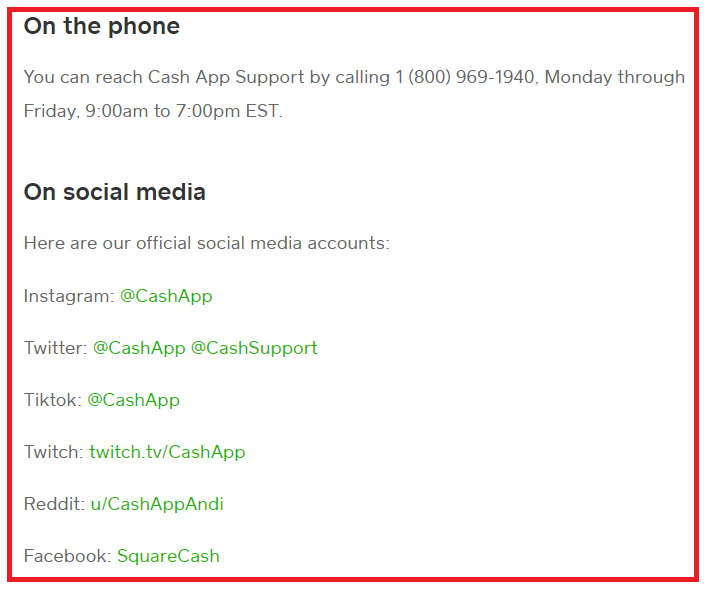Open the Twitter @CashApp link
The height and width of the screenshot is (596, 713).
139,348
